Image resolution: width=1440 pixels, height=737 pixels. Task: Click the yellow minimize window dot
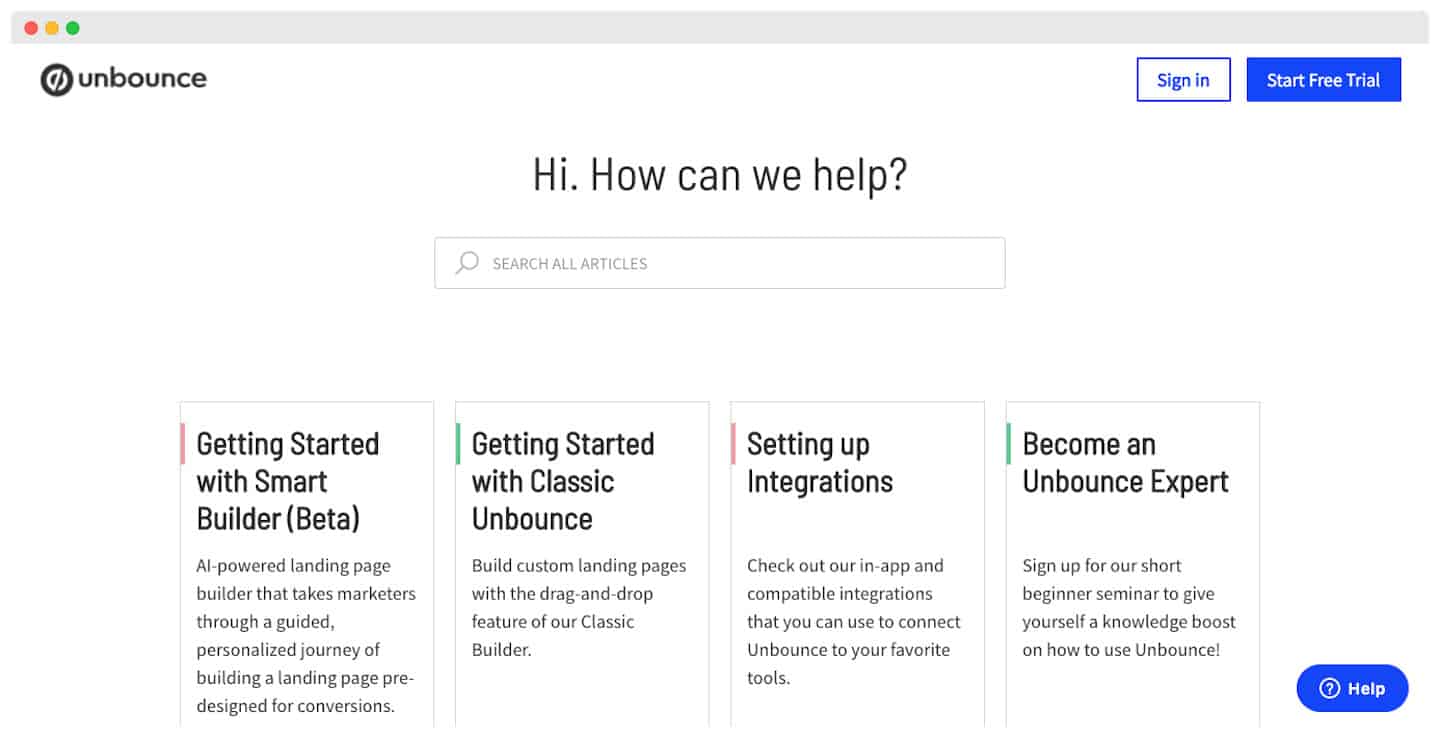click(52, 28)
